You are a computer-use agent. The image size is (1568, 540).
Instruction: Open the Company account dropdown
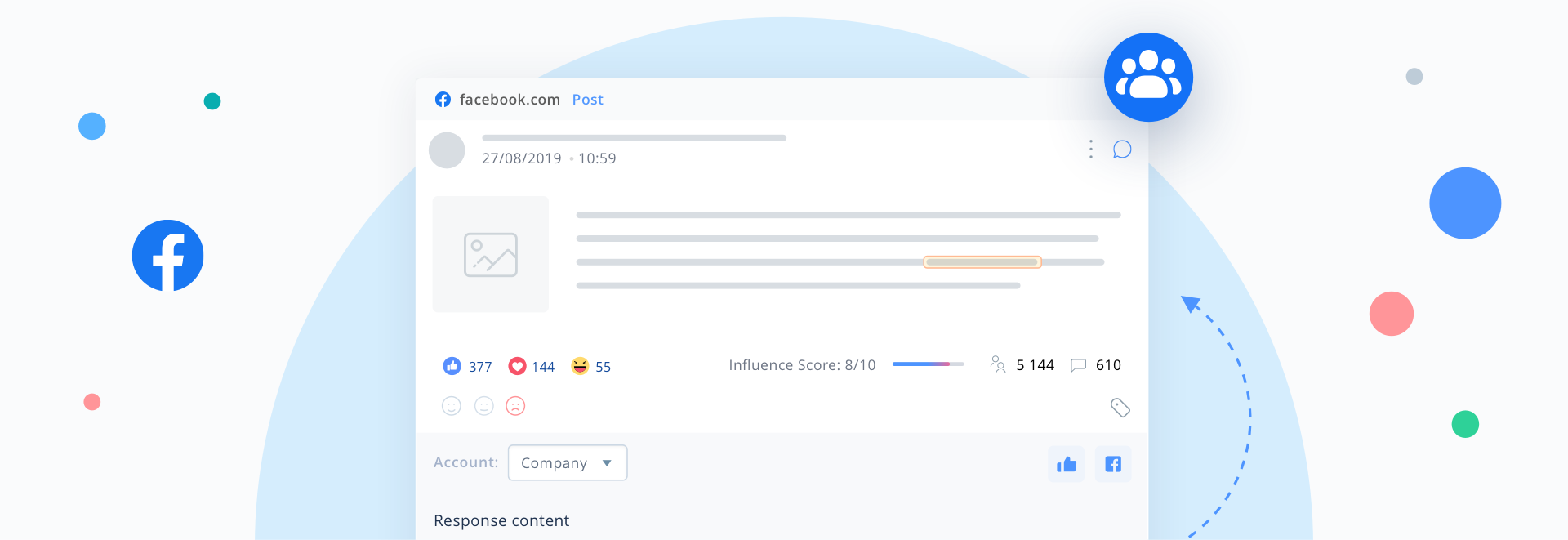click(567, 463)
